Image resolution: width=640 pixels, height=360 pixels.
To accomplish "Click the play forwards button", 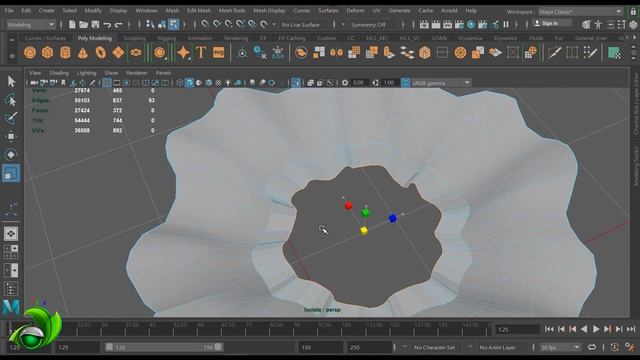I will coord(596,329).
